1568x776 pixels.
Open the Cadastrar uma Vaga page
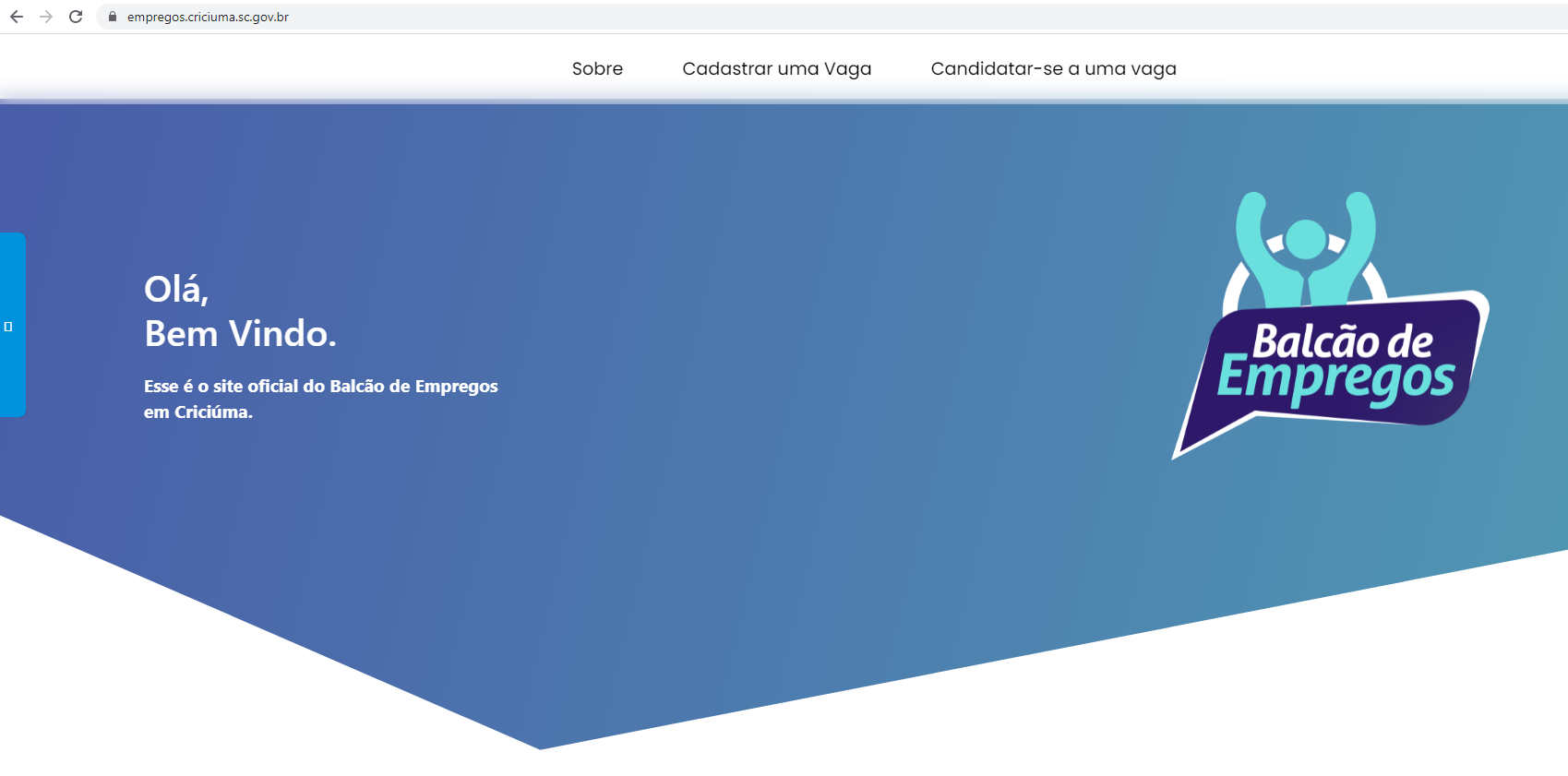coord(776,68)
